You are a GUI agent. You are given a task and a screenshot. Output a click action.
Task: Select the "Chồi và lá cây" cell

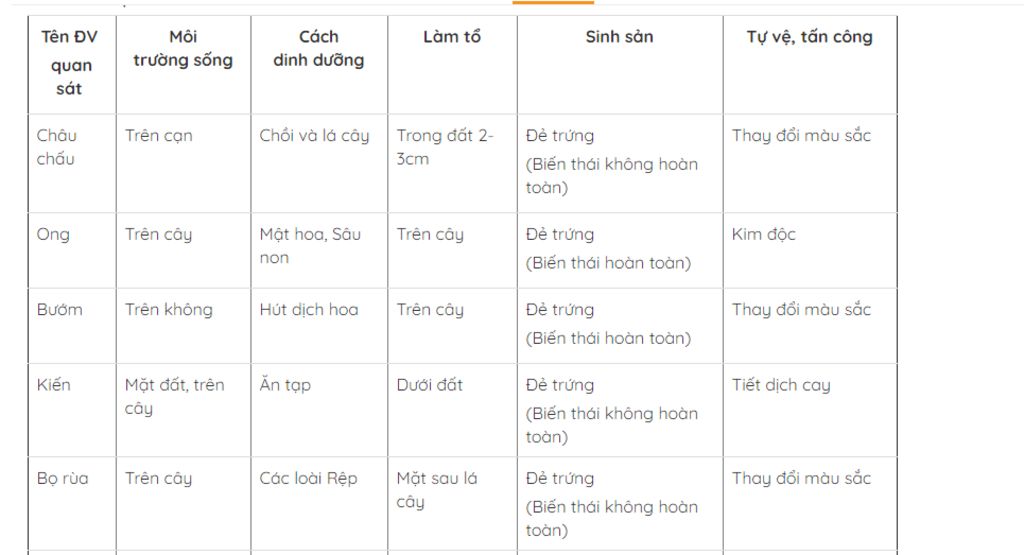[314, 135]
